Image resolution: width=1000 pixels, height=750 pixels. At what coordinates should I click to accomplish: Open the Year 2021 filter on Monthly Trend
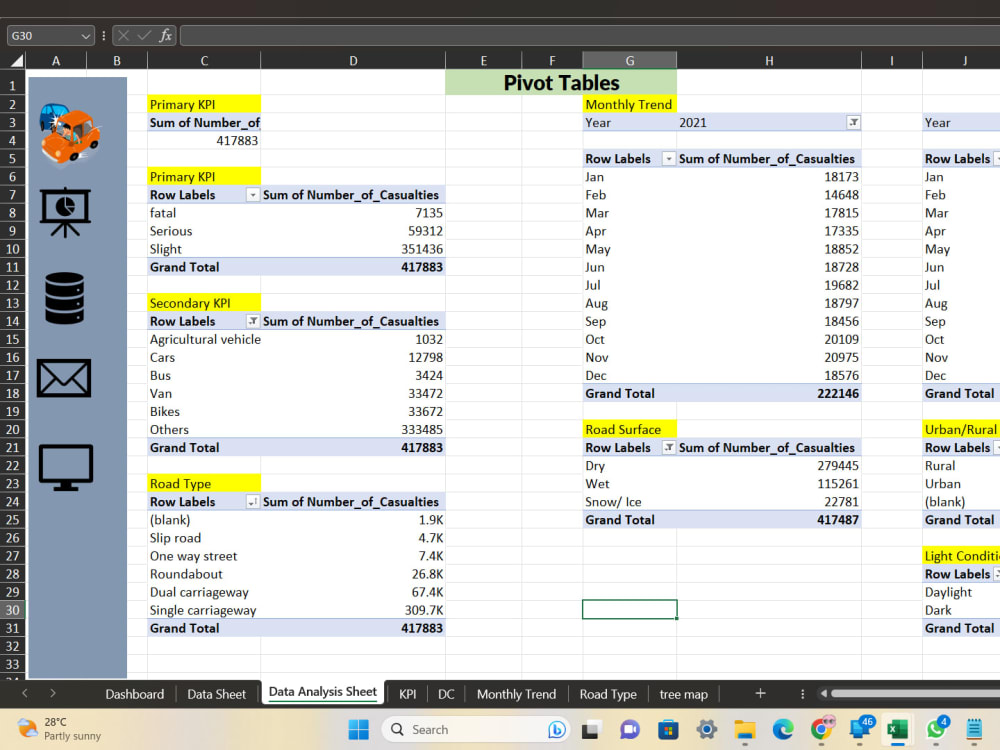pyautogui.click(x=851, y=122)
